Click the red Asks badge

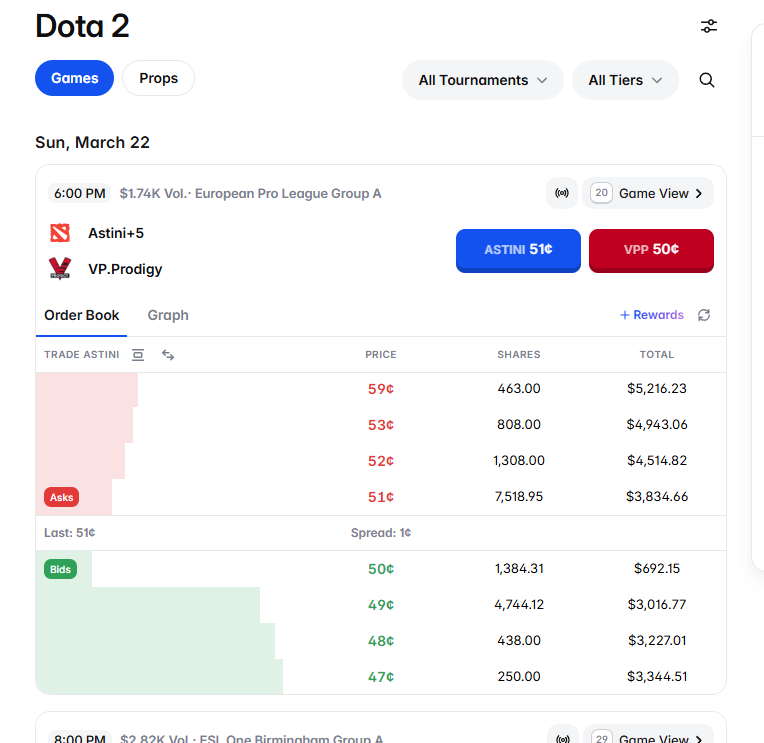pos(61,497)
